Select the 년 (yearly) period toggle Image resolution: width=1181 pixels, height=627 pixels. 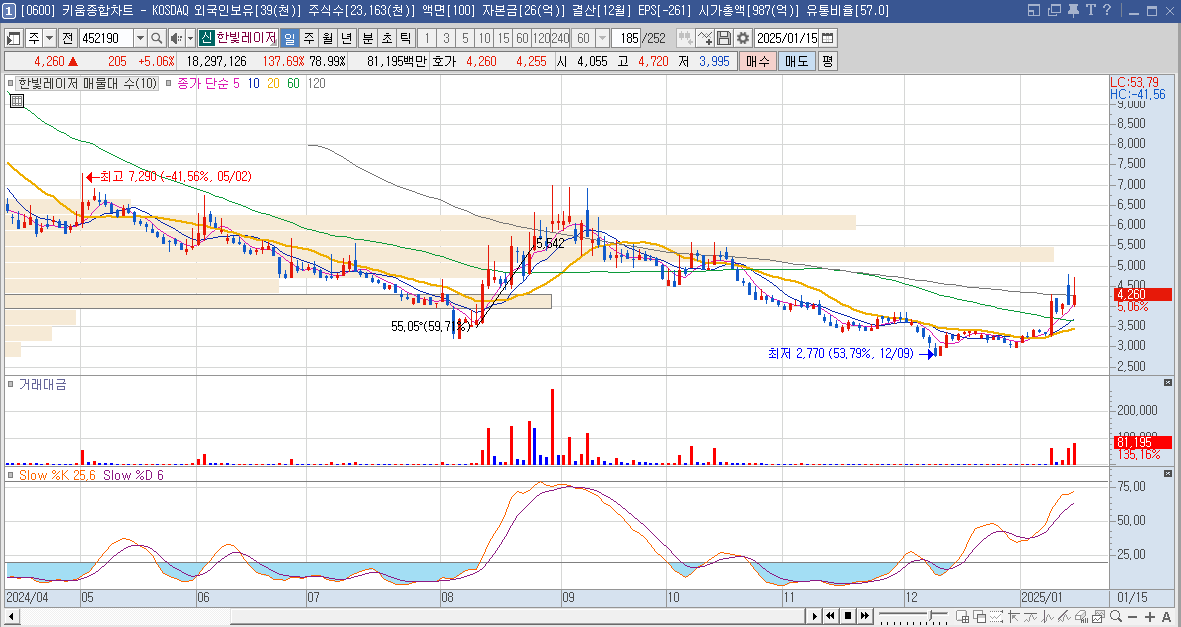point(346,38)
